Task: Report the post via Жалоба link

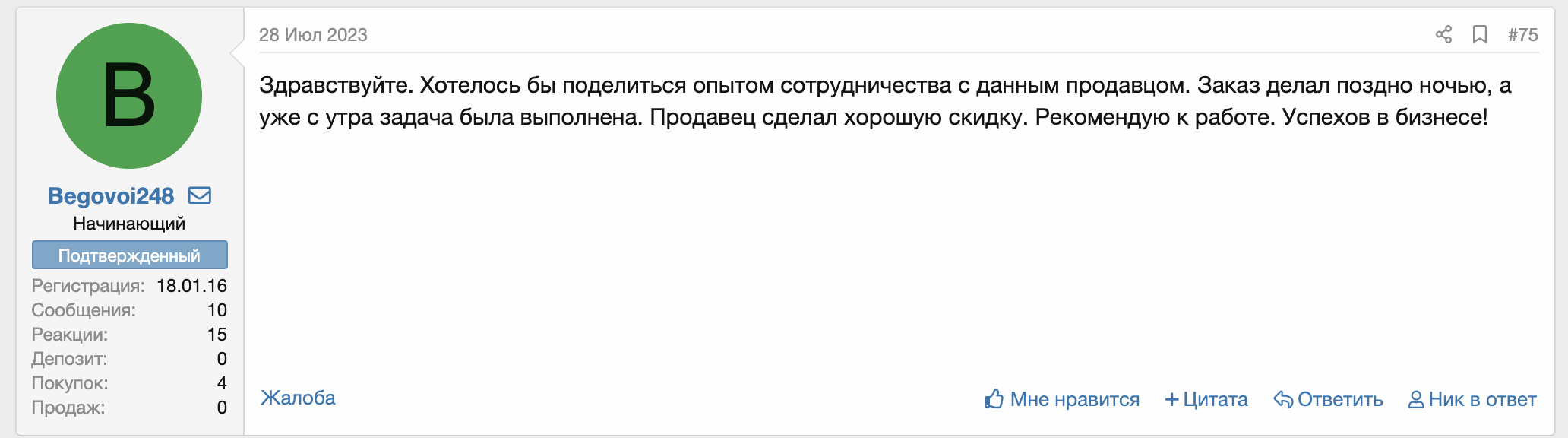Action: (298, 398)
